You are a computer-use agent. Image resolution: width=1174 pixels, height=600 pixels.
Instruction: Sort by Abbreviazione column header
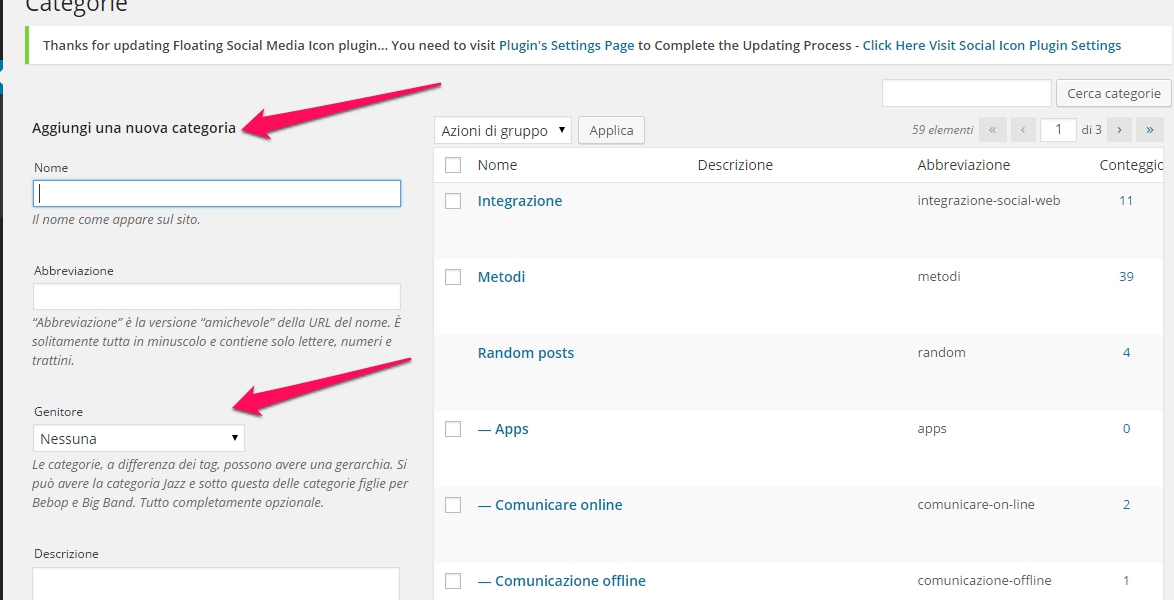[963, 165]
